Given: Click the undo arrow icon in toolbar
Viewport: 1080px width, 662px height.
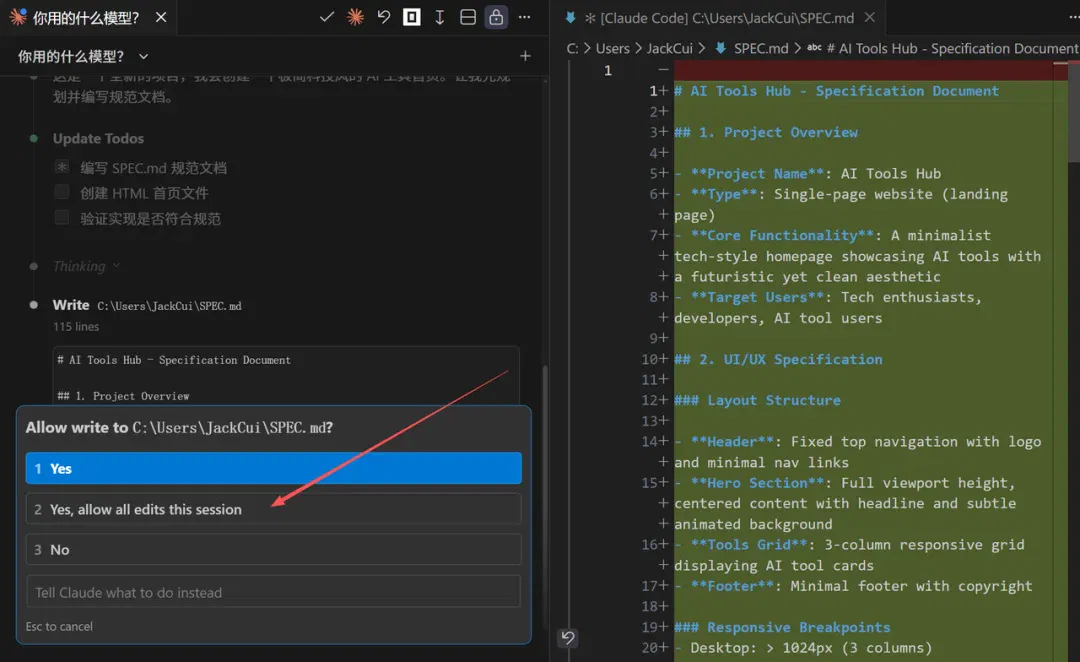Looking at the screenshot, I should 384,17.
